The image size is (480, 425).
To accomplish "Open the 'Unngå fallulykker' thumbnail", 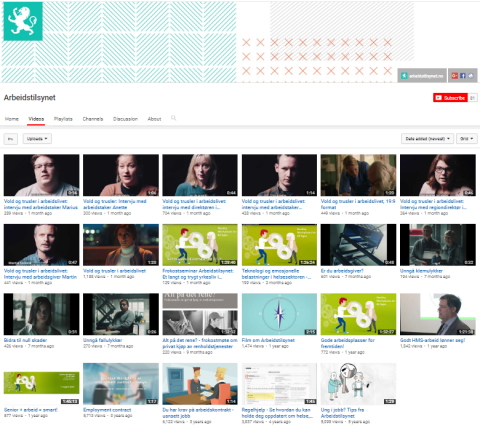I will (121, 314).
